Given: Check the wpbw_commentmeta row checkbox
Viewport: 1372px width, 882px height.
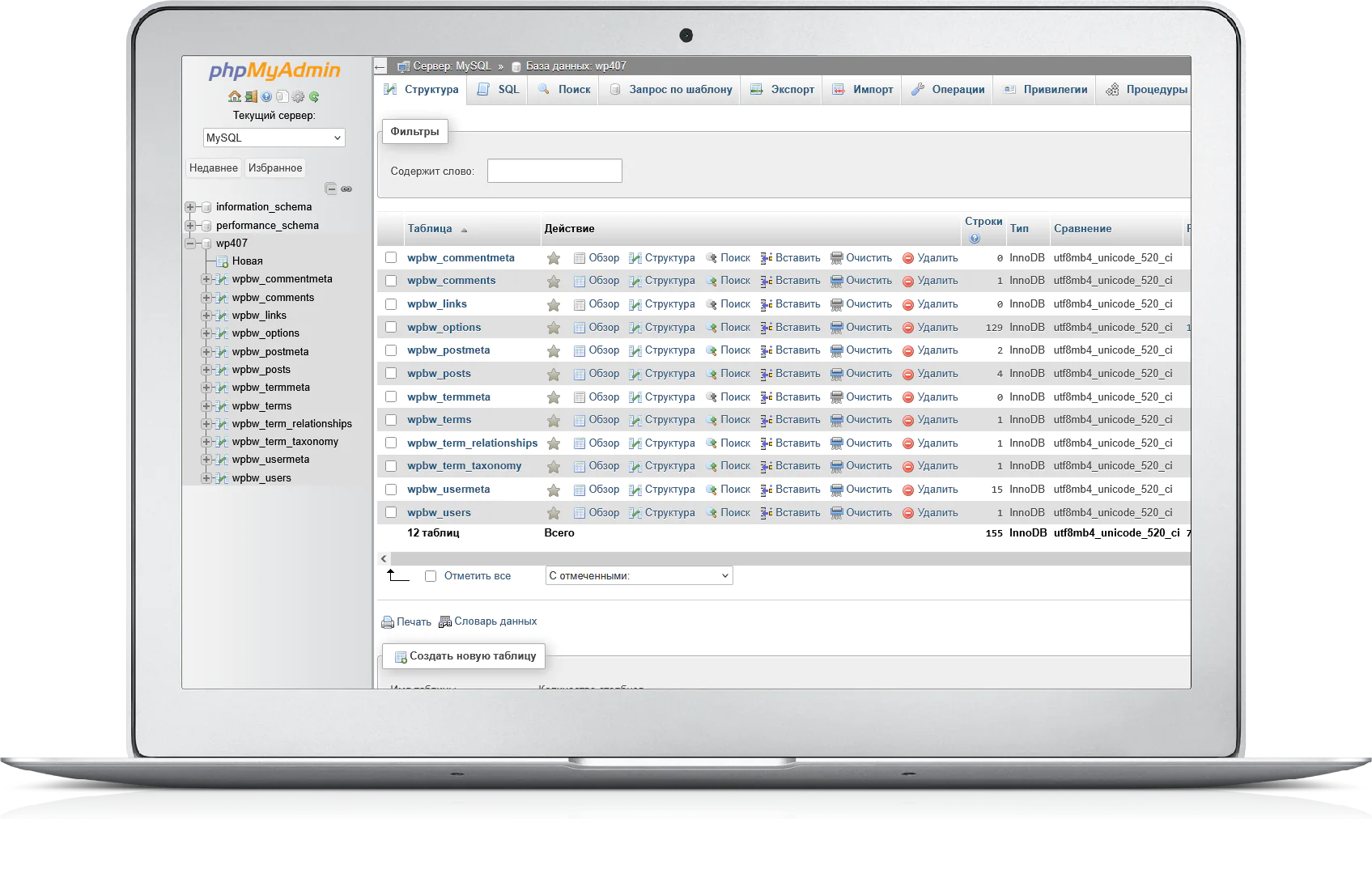Looking at the screenshot, I should [391, 257].
